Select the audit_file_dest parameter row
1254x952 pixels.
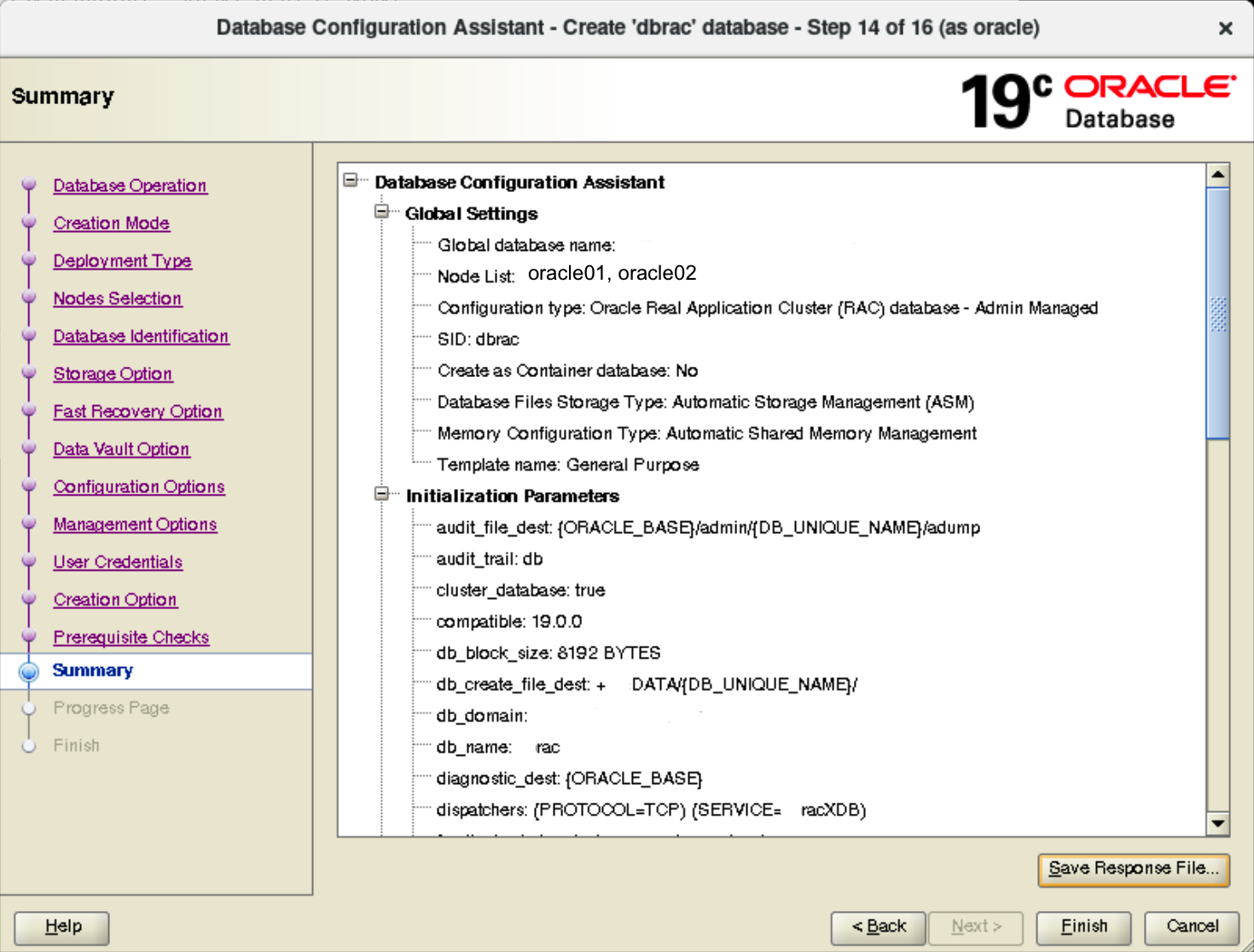[708, 527]
